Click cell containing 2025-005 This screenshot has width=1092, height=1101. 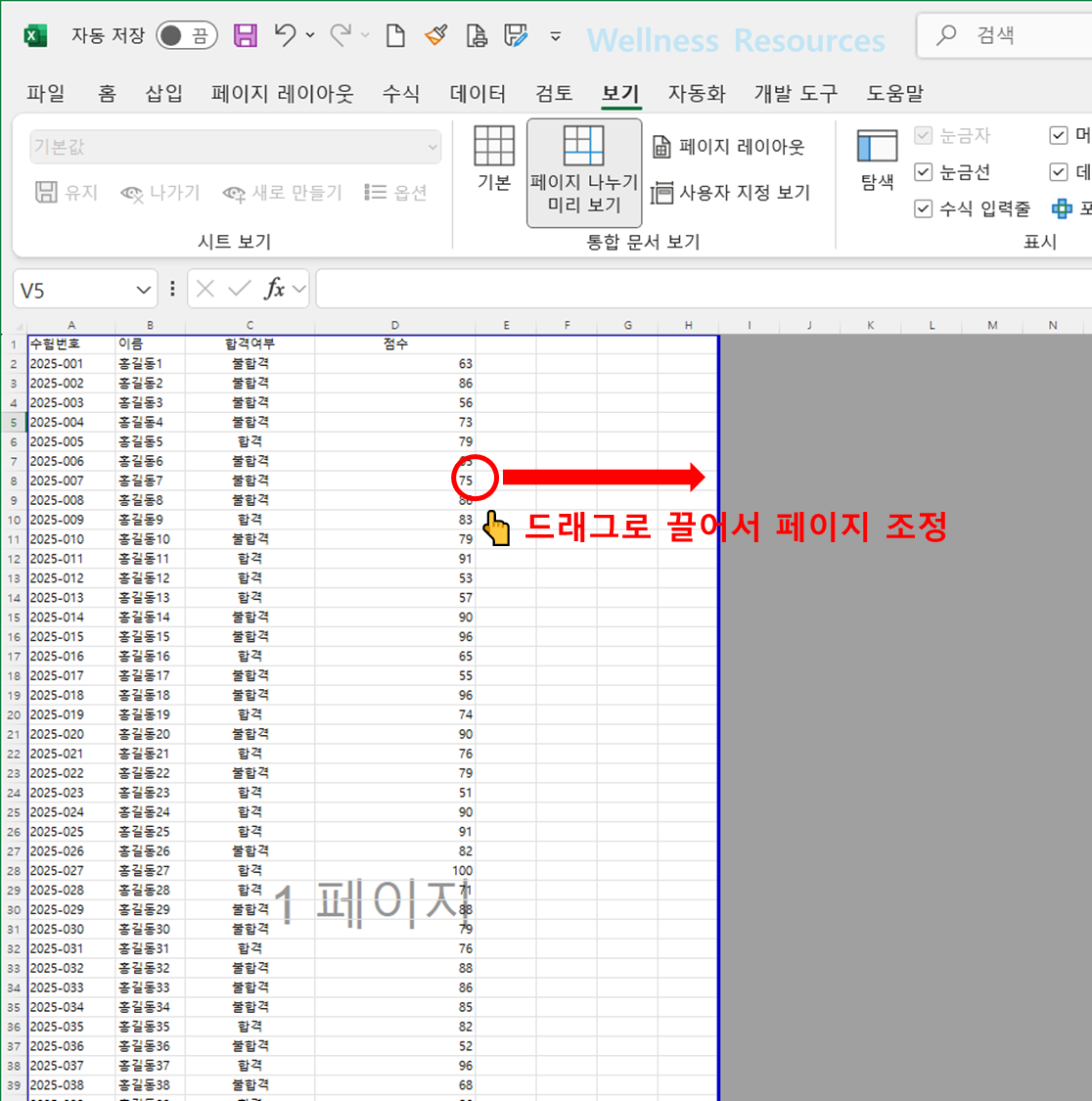pos(70,441)
